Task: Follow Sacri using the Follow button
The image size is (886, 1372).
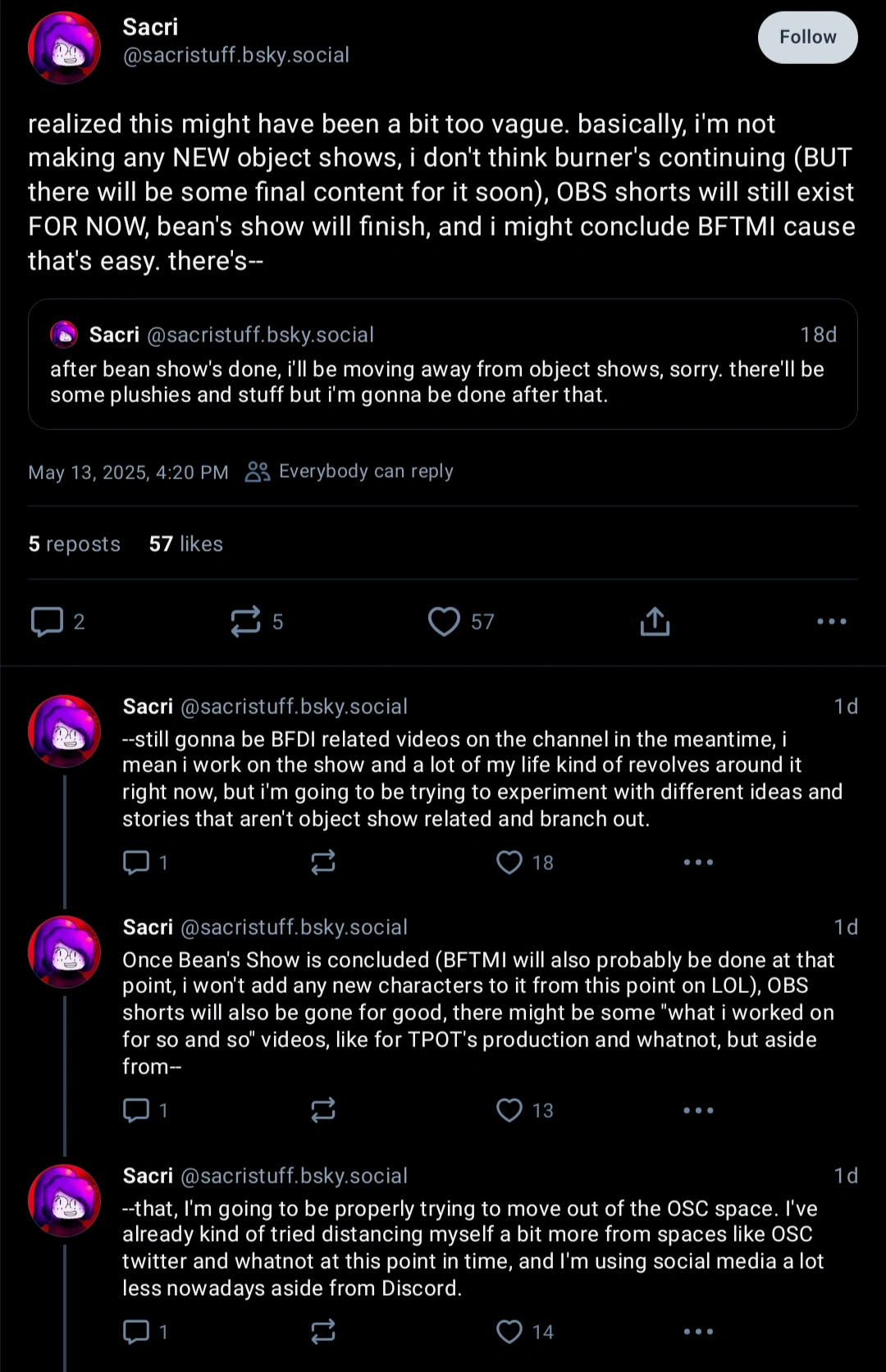Action: pos(807,37)
